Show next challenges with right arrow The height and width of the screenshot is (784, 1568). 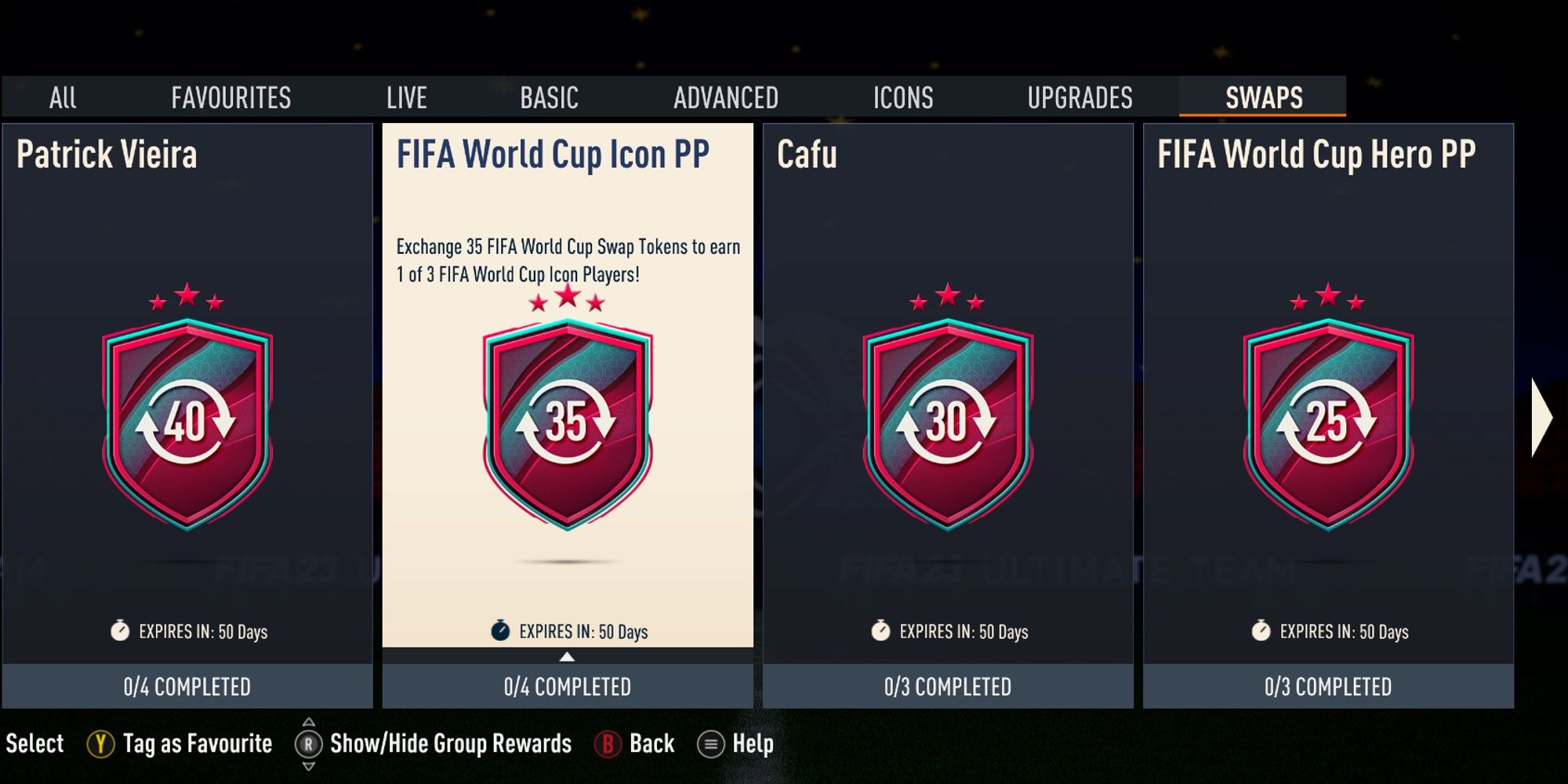[x=1541, y=417]
